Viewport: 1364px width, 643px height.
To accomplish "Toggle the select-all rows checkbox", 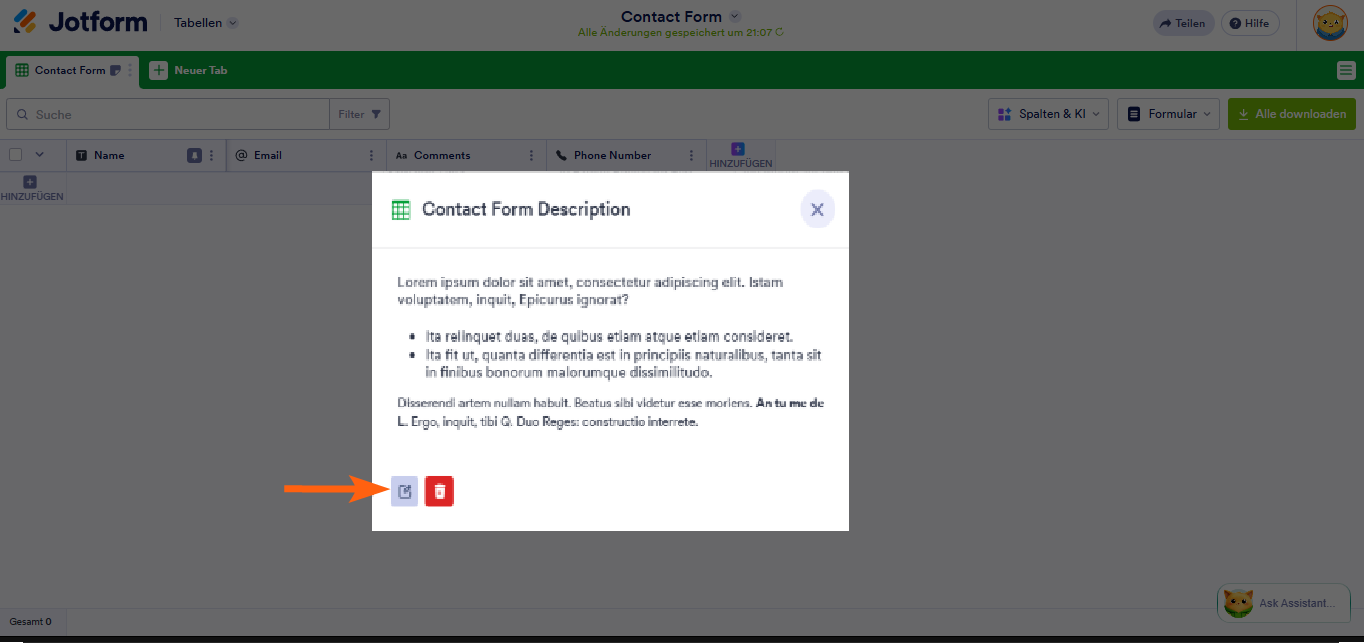I will coord(16,155).
